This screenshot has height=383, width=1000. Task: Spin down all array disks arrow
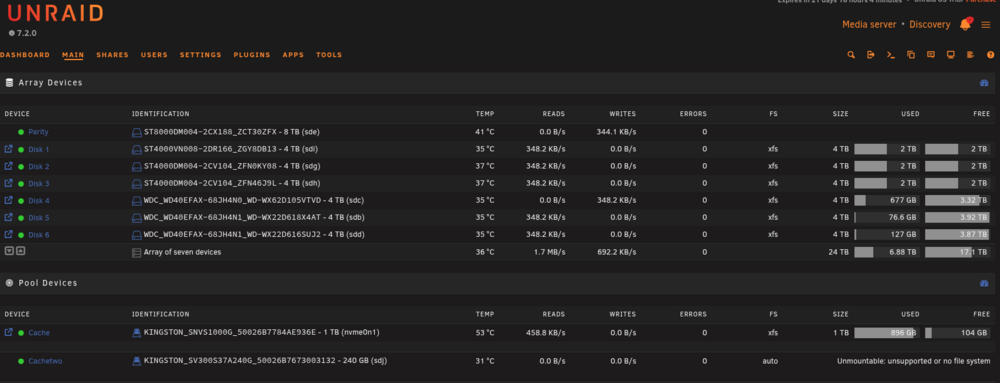click(9, 251)
